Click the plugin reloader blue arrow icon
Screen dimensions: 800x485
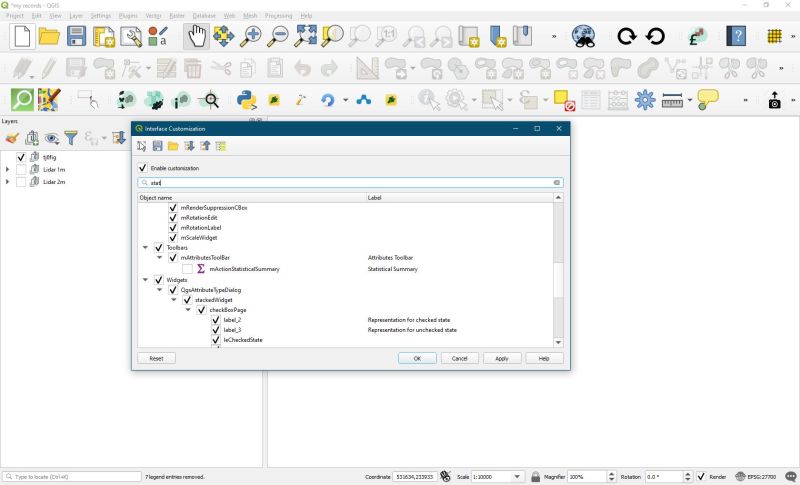coord(328,99)
